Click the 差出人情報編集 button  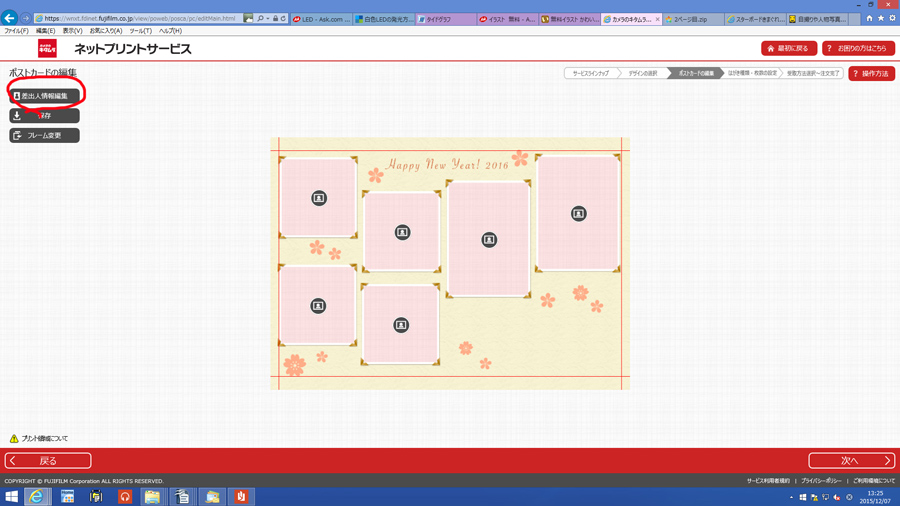(x=44, y=96)
